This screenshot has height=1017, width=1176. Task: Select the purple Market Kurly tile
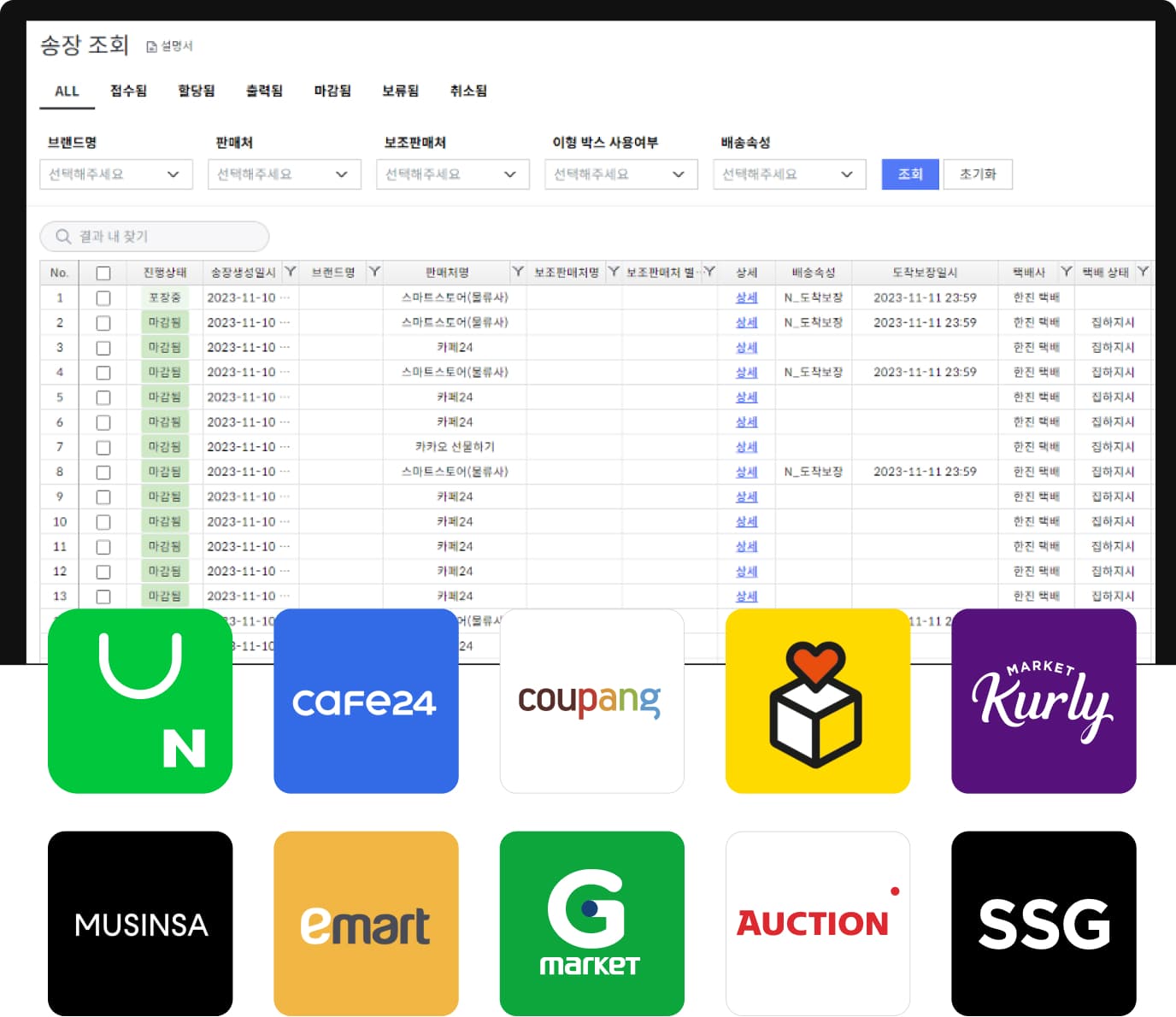[x=1044, y=701]
